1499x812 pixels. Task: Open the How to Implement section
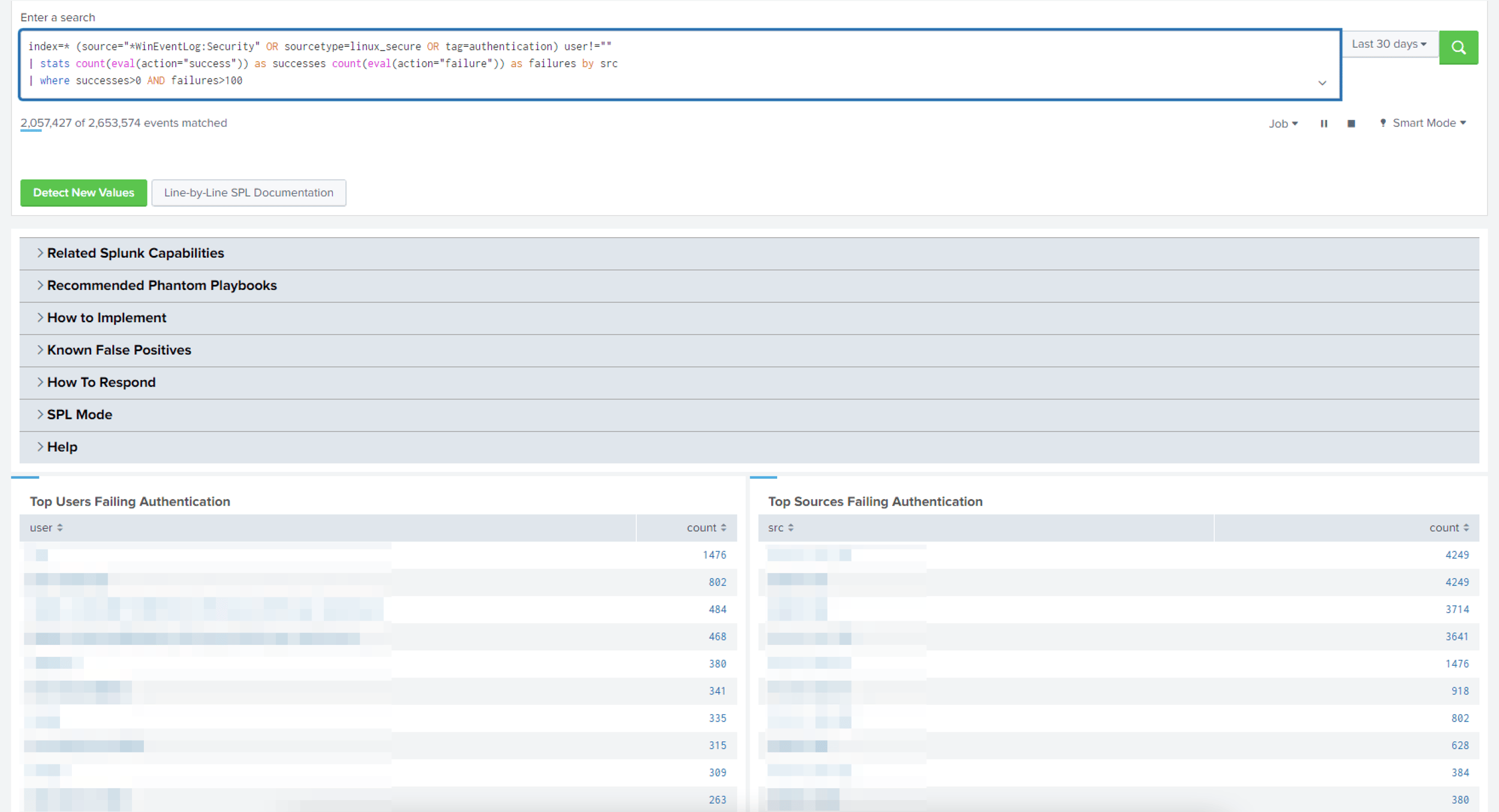(x=107, y=318)
